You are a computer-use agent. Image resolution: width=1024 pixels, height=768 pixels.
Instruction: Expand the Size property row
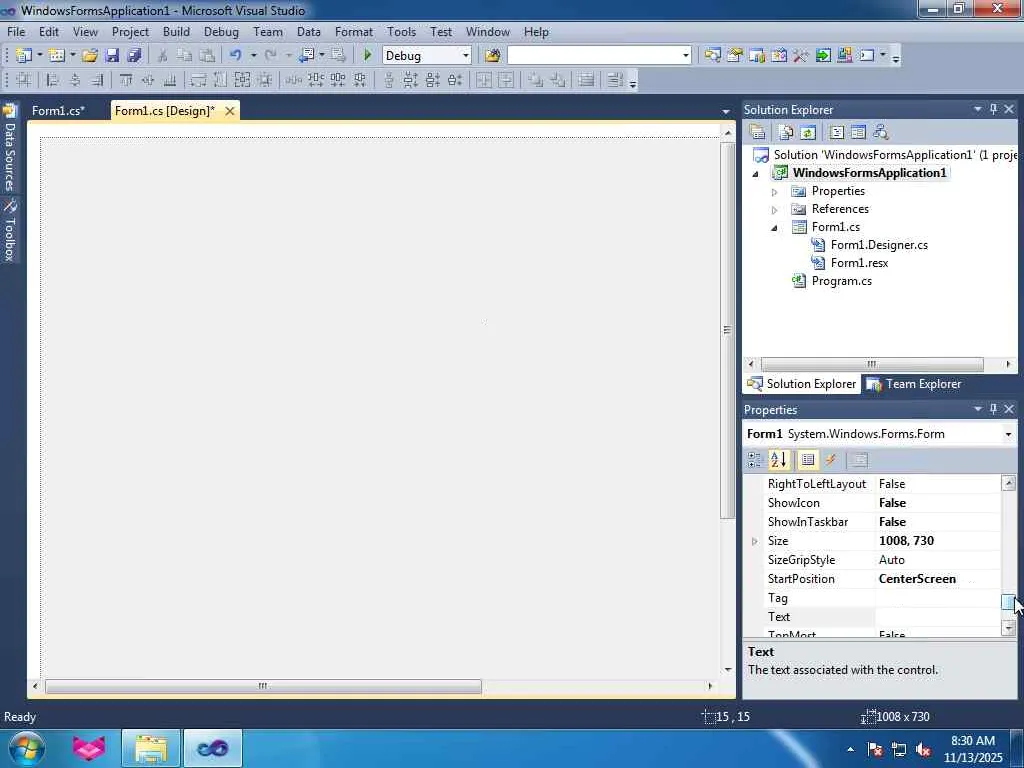point(754,541)
